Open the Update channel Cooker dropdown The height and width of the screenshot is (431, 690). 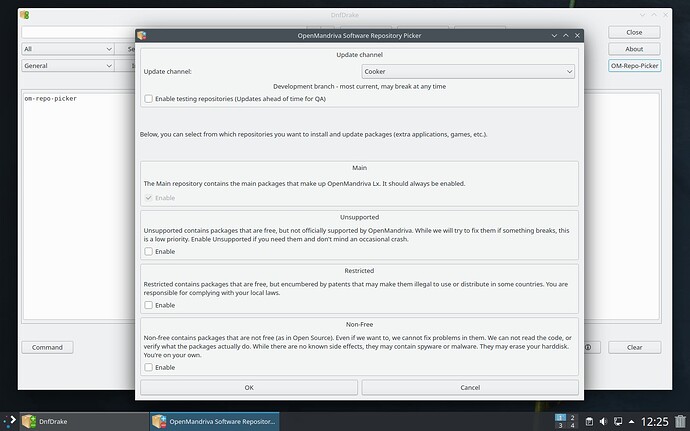[x=468, y=71]
